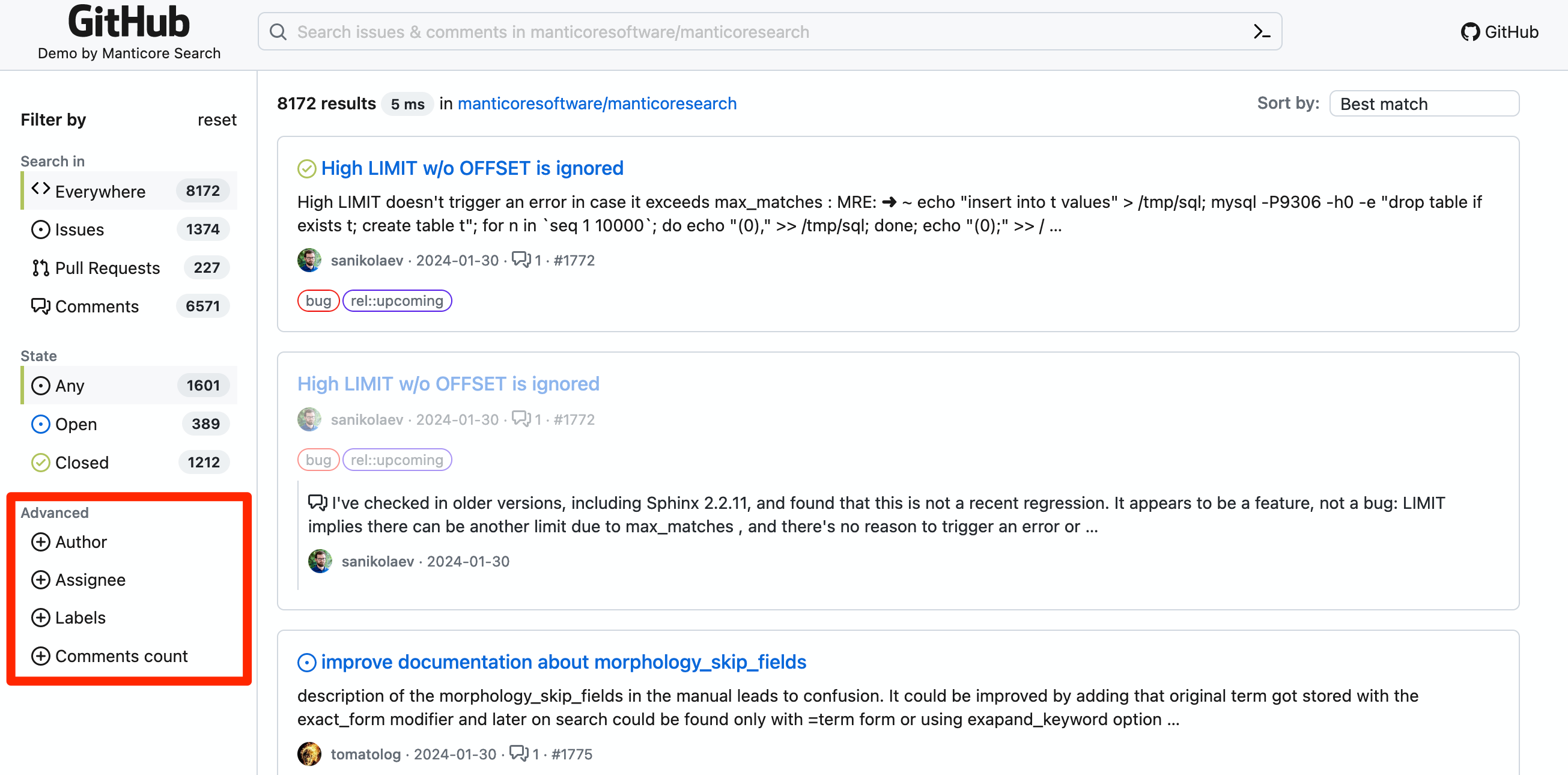The width and height of the screenshot is (1568, 775).
Task: Click the "5 ms" query time badge
Action: point(408,104)
